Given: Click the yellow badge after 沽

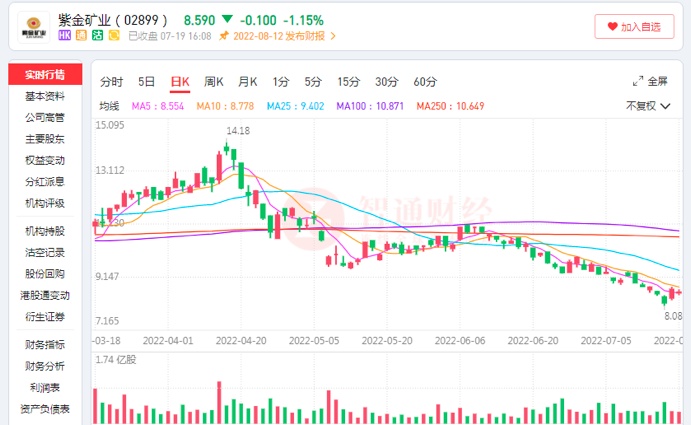Looking at the screenshot, I should (114, 35).
